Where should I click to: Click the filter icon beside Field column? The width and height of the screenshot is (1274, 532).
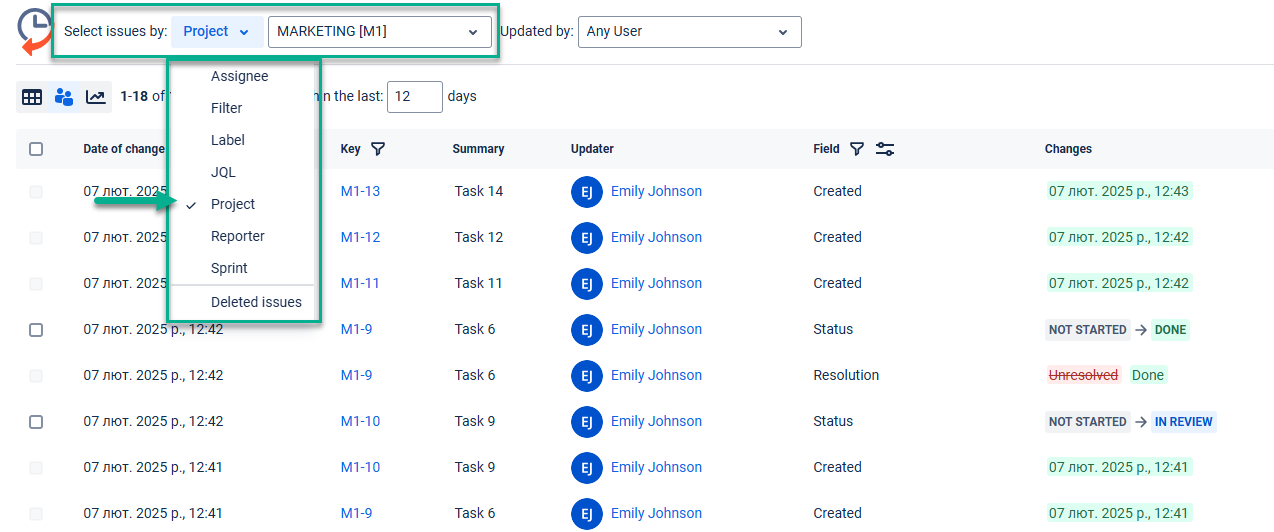[x=857, y=149]
